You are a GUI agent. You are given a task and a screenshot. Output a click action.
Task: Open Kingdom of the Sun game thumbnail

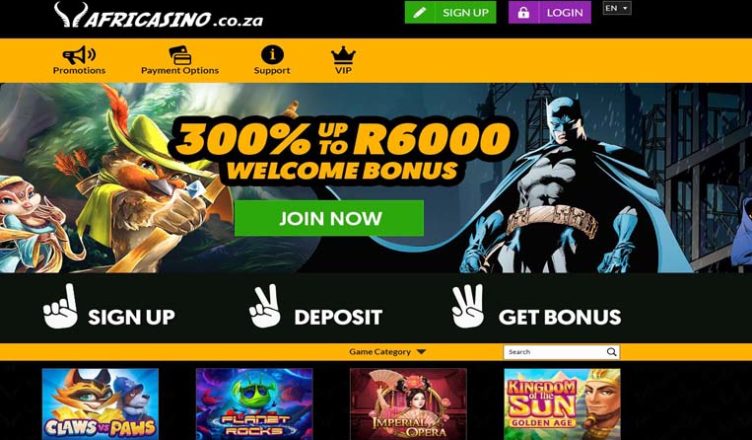562,404
